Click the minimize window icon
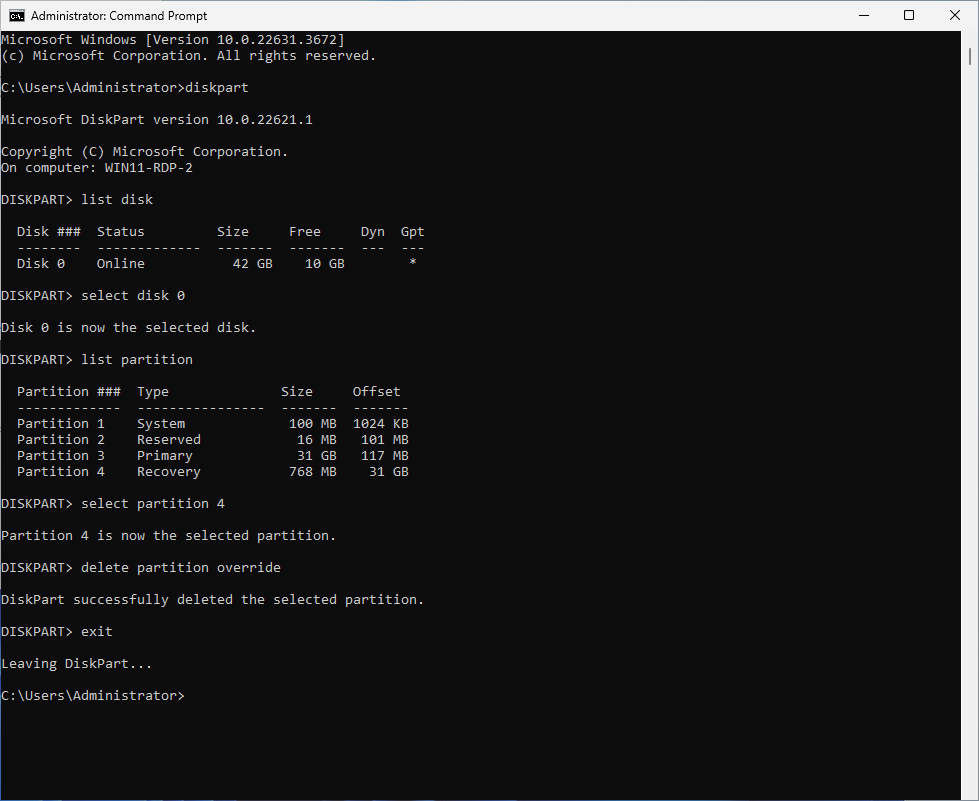Screen dimensions: 979x801 (863, 15)
